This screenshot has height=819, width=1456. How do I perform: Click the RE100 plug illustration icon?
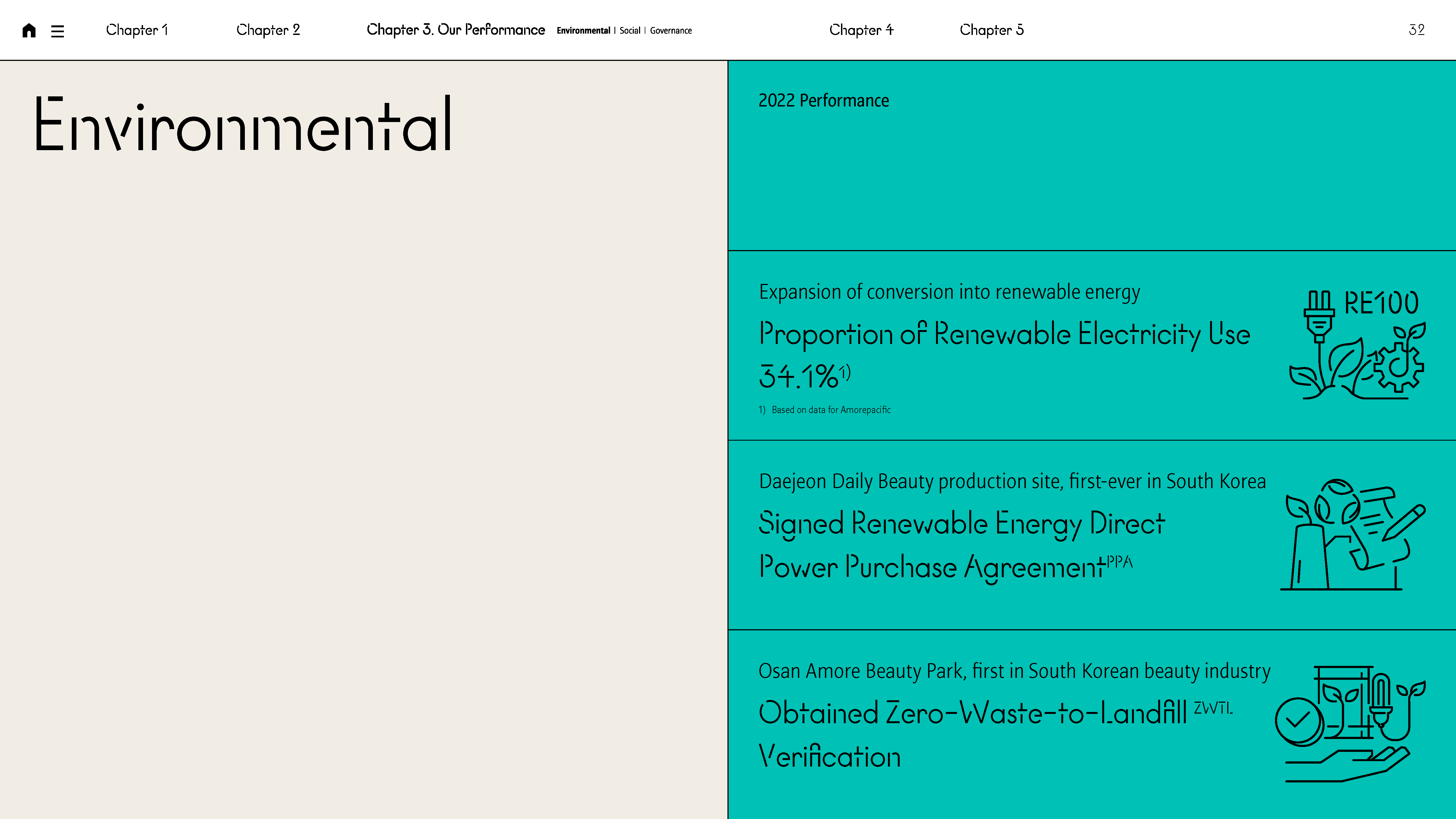click(1357, 345)
